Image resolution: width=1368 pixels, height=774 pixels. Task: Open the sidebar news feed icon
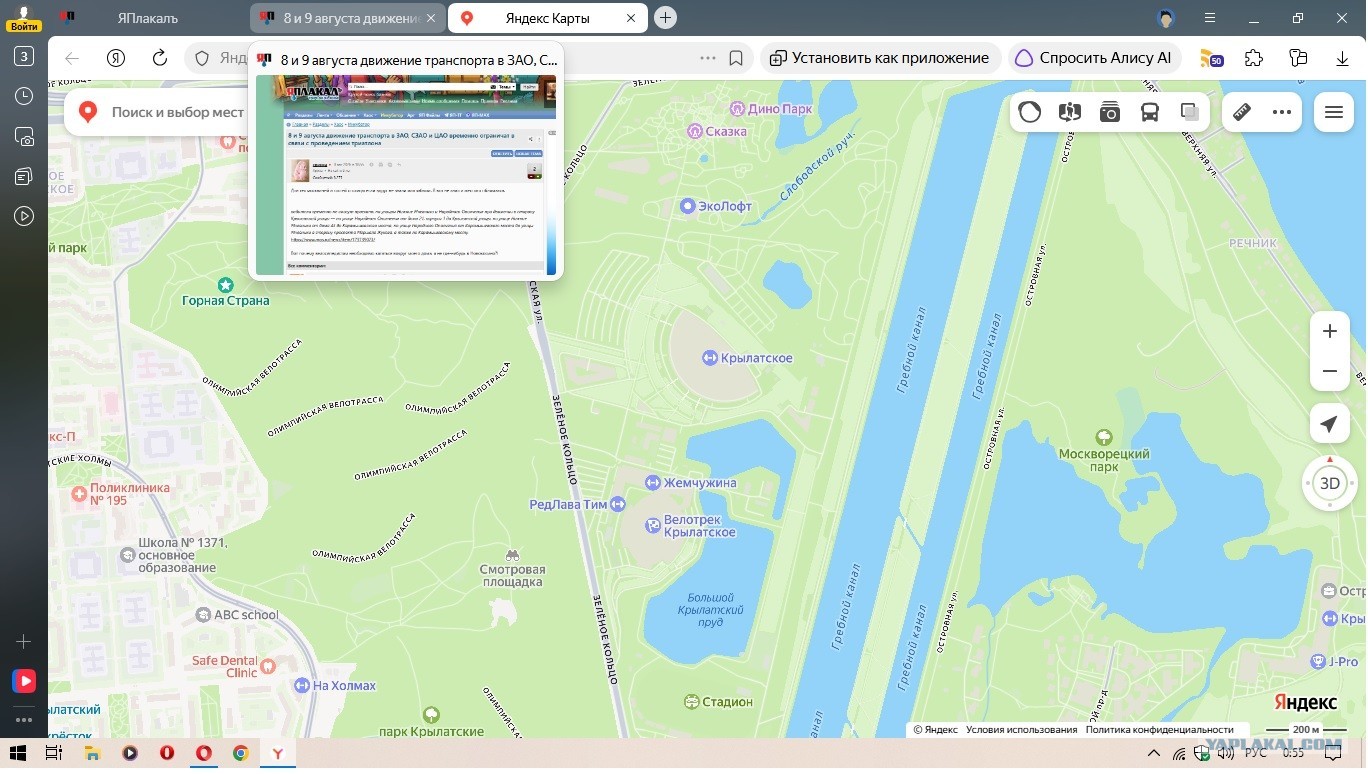tap(24, 176)
